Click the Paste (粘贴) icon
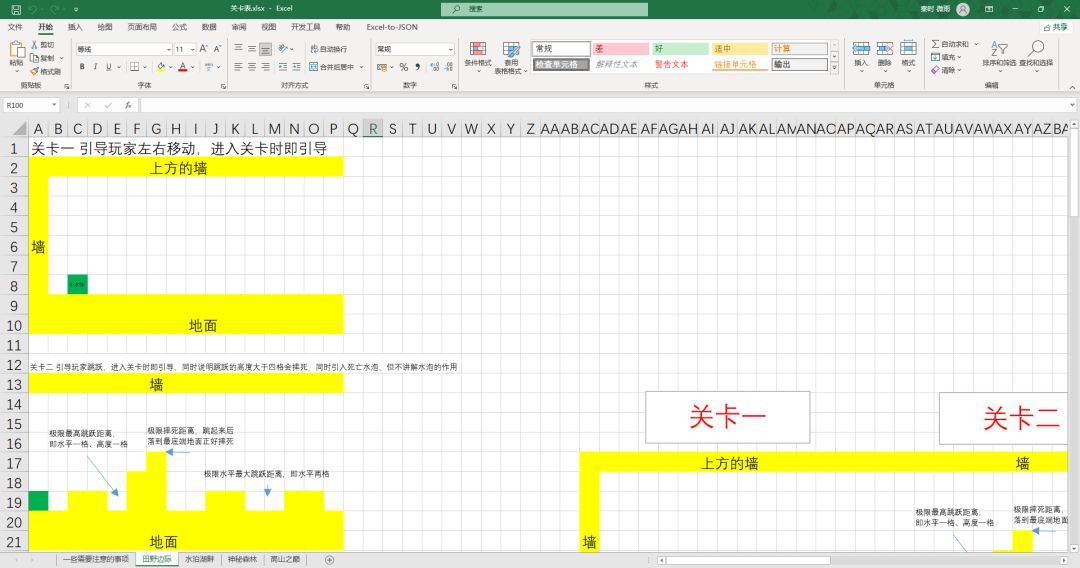1080x568 pixels. (16, 49)
